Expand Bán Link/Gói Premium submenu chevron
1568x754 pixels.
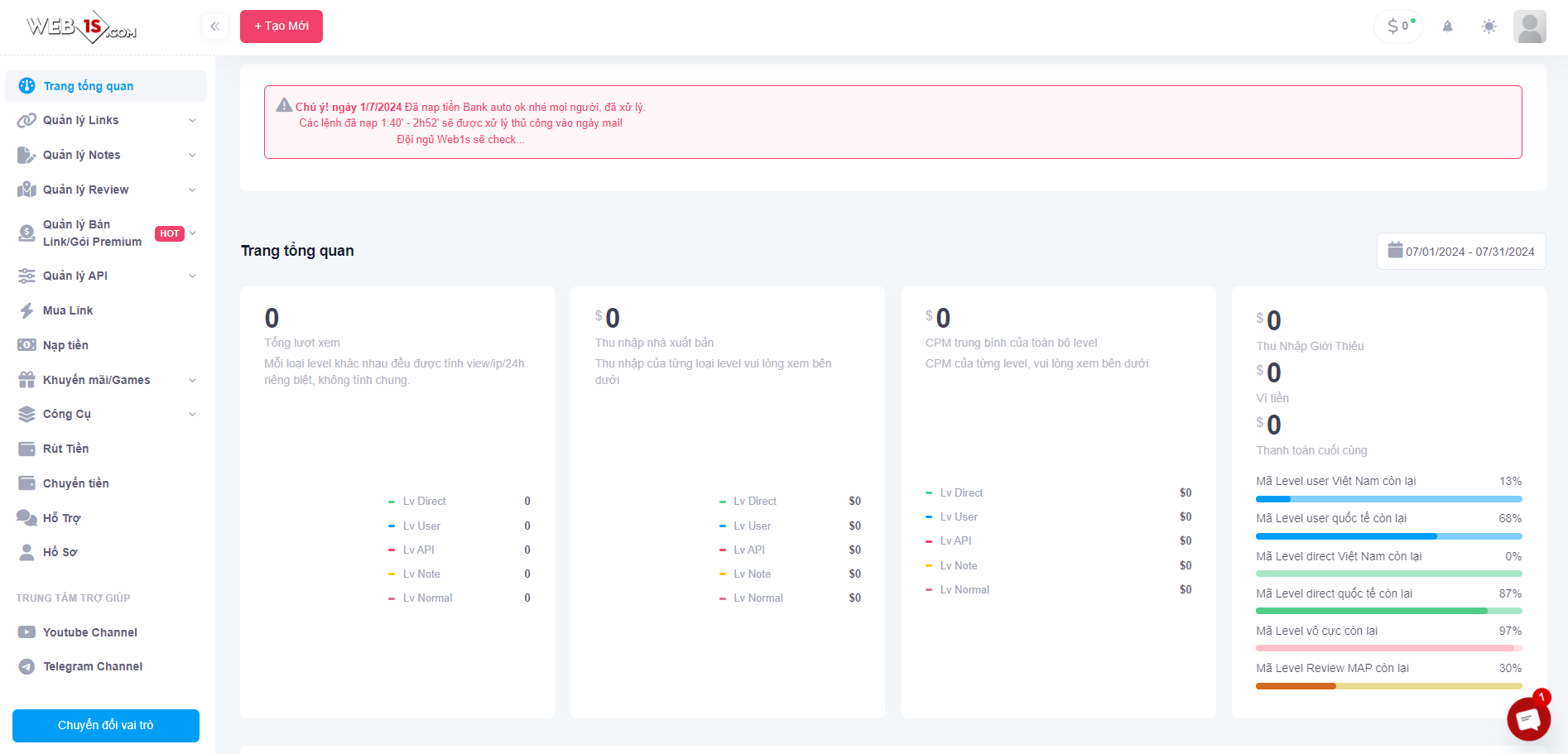pyautogui.click(x=192, y=233)
